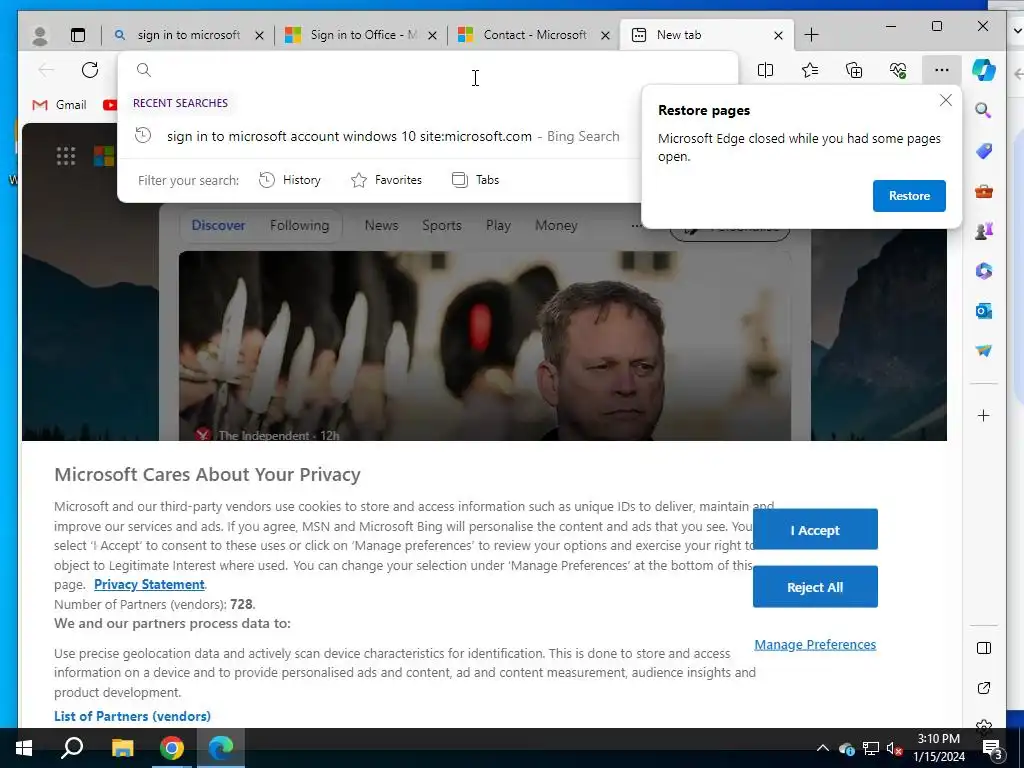Toggle the sidebar panel layout icon

[984, 648]
